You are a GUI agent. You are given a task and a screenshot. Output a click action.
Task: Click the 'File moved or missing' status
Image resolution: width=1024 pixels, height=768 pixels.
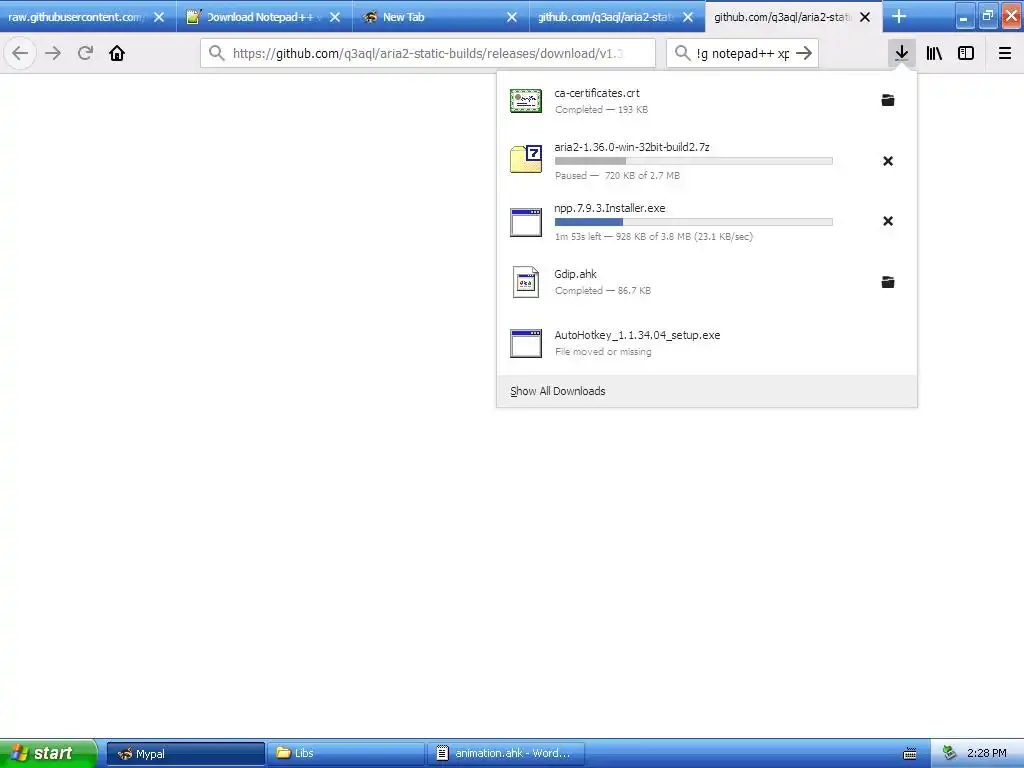(603, 351)
